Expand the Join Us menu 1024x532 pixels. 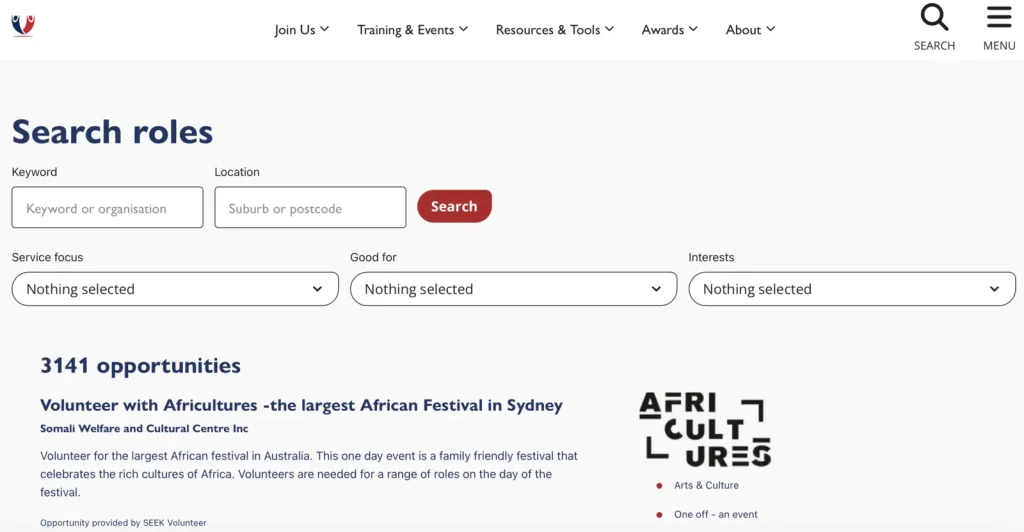[301, 30]
